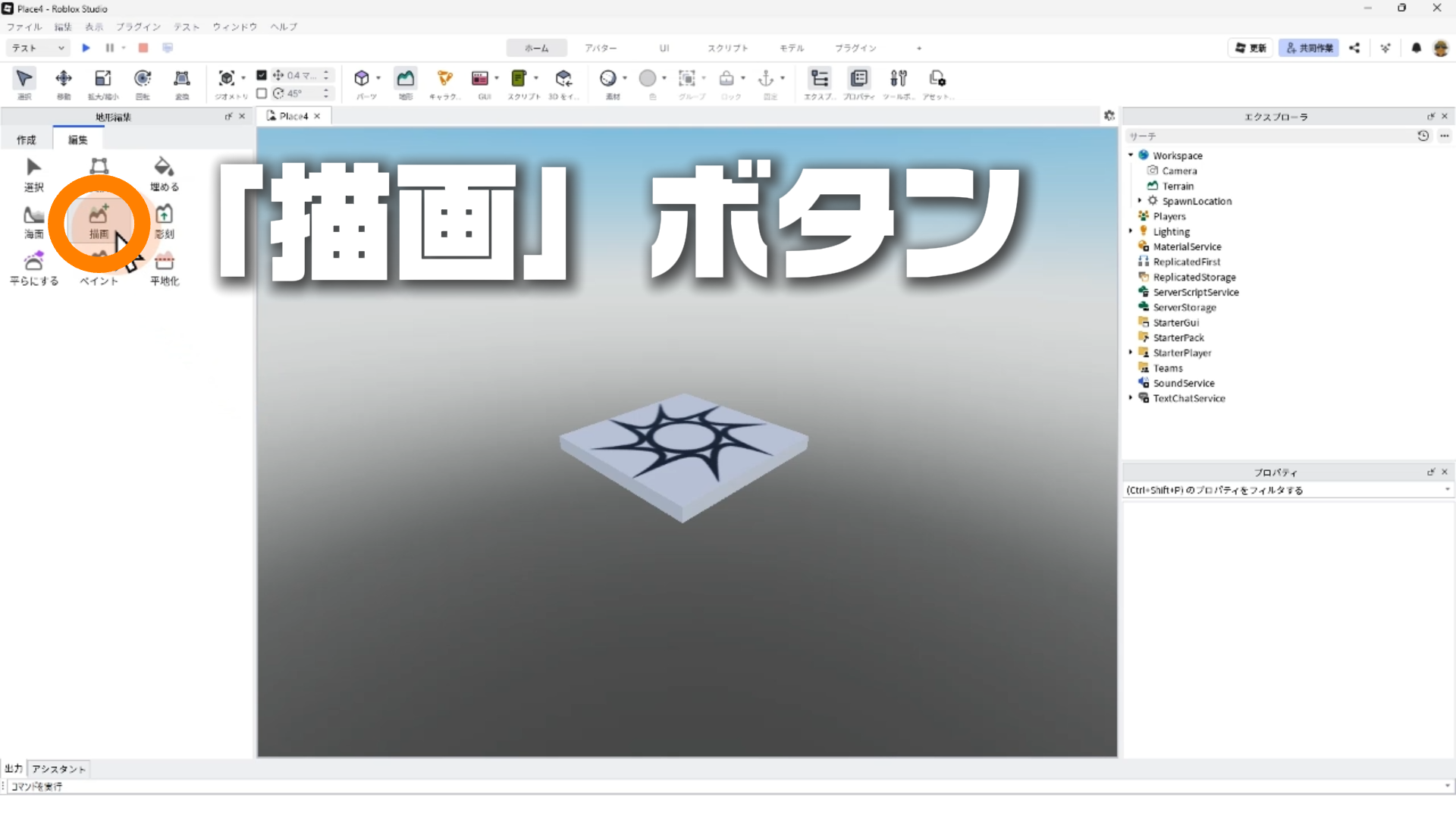Image resolution: width=1456 pixels, height=819 pixels.
Task: Select the Sea Level (海面) terrain tool
Action: [34, 221]
